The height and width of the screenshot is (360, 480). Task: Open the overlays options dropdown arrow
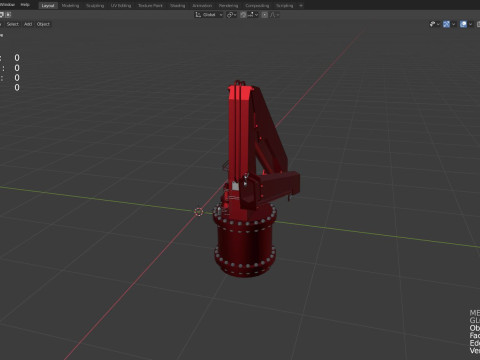470,24
